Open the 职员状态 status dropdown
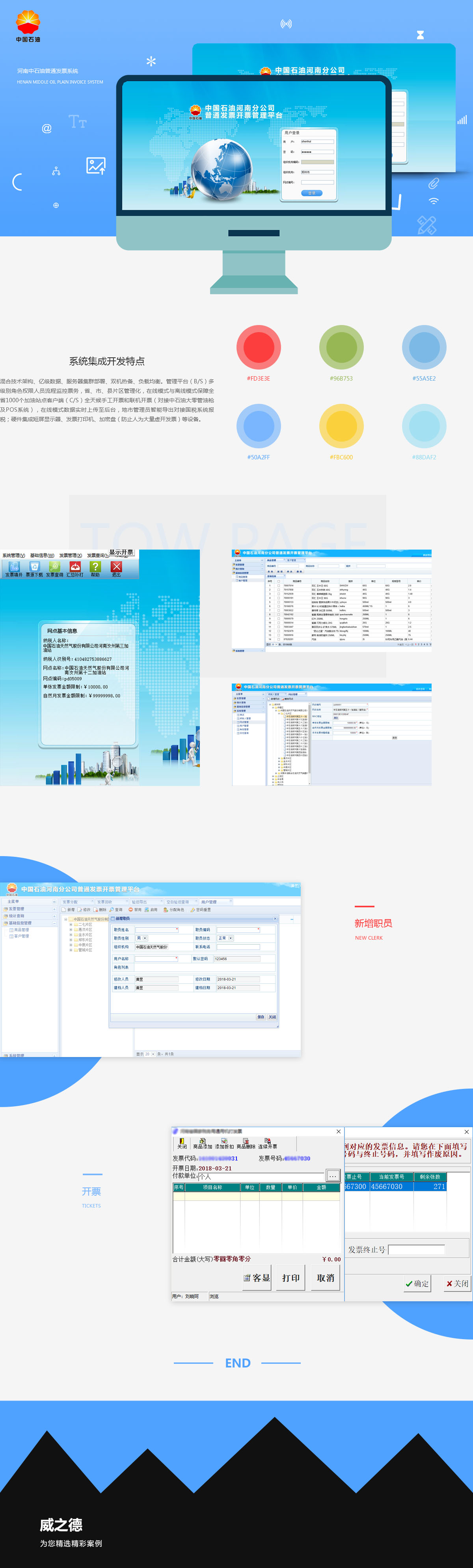Image resolution: width=473 pixels, height=1568 pixels. (225, 938)
